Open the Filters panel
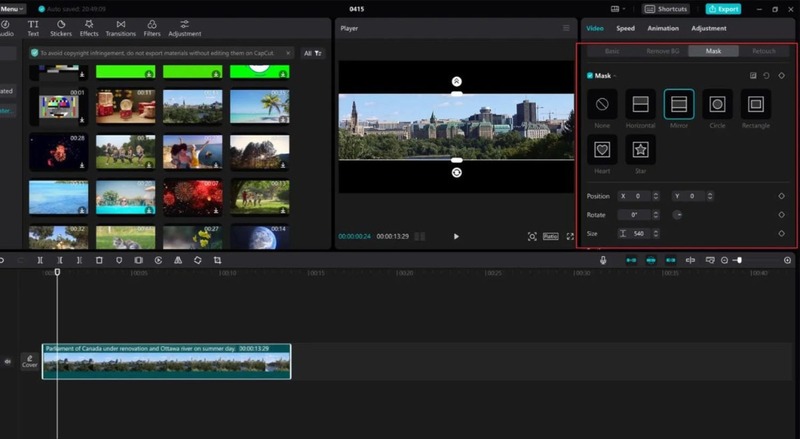The width and height of the screenshot is (800, 439). (x=152, y=29)
